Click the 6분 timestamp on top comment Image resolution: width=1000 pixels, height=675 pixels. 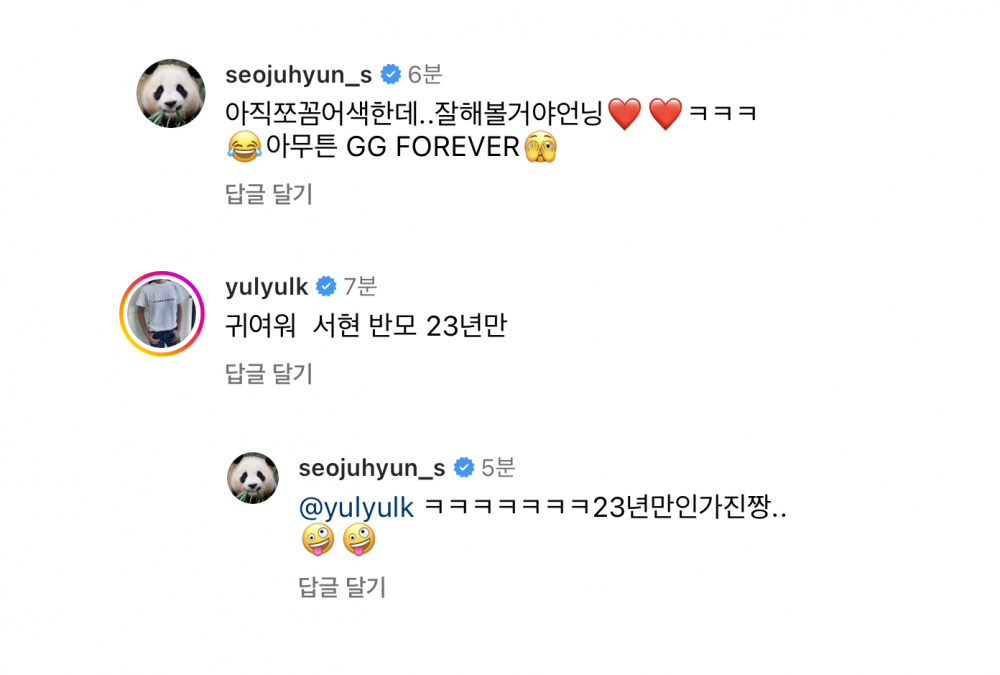(425, 75)
